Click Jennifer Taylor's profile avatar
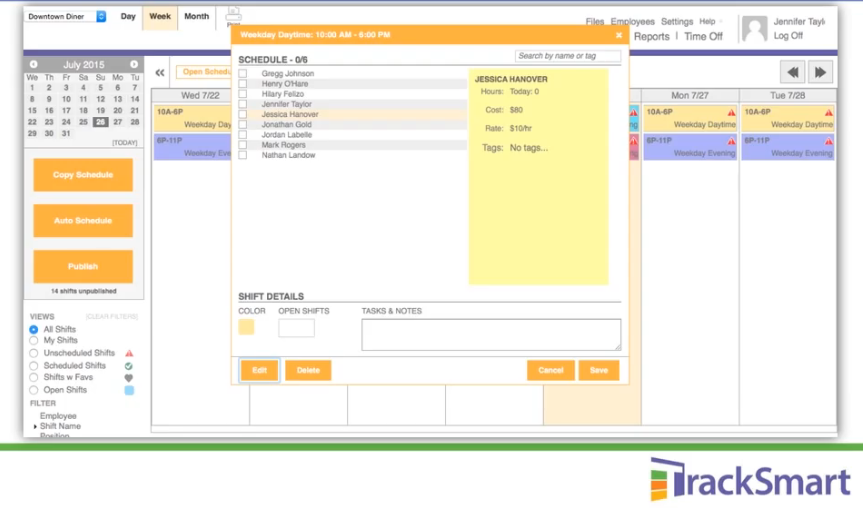 [754, 28]
